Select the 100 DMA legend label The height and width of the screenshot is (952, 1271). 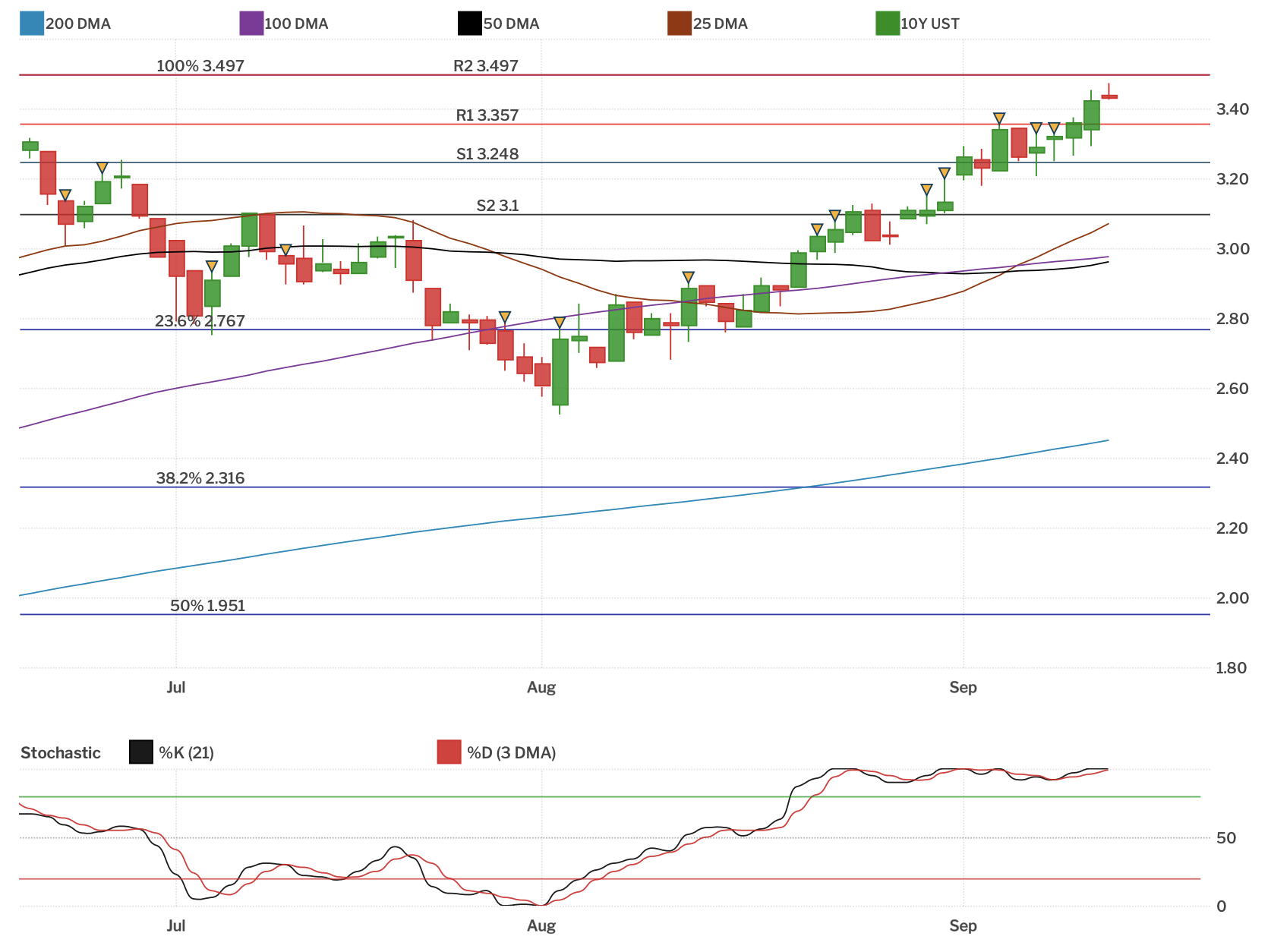click(296, 24)
